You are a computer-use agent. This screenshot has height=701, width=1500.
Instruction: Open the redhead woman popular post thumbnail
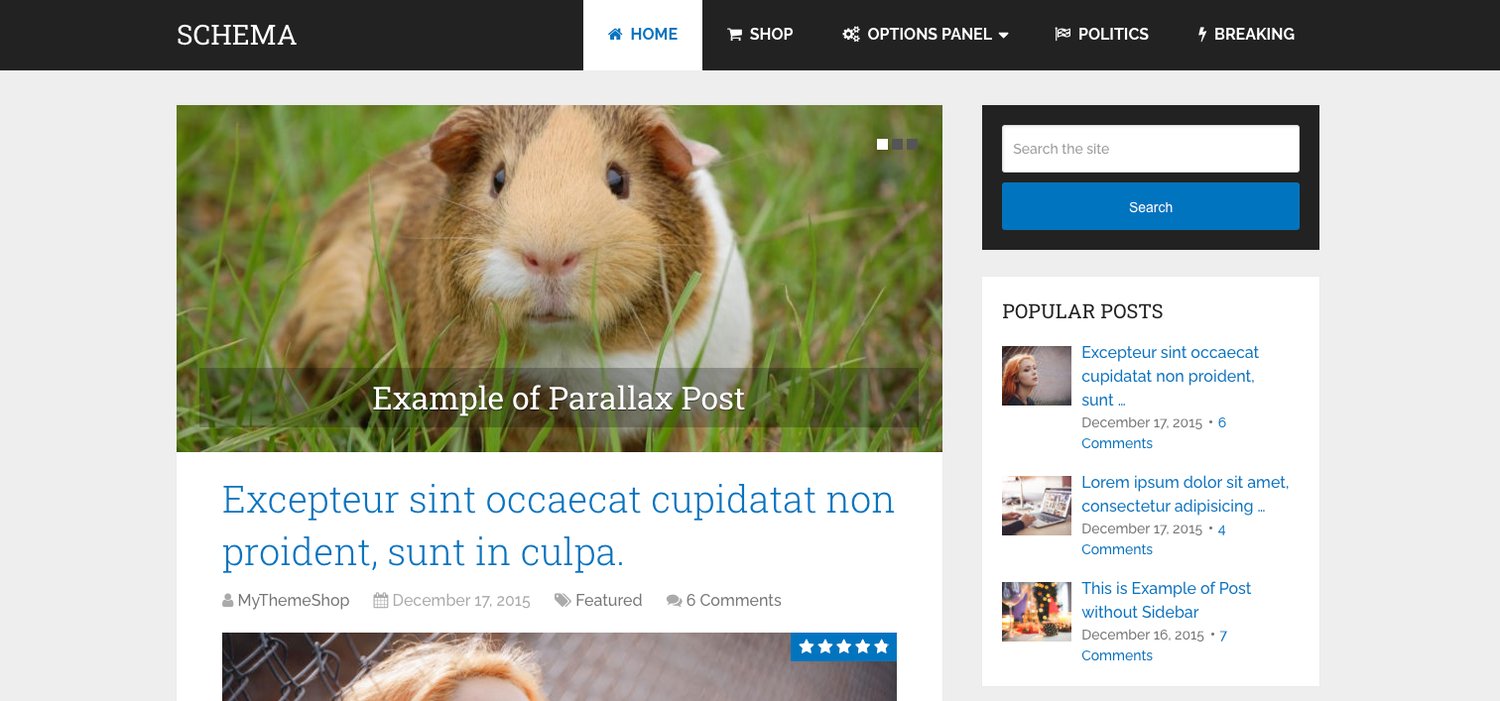[1037, 375]
